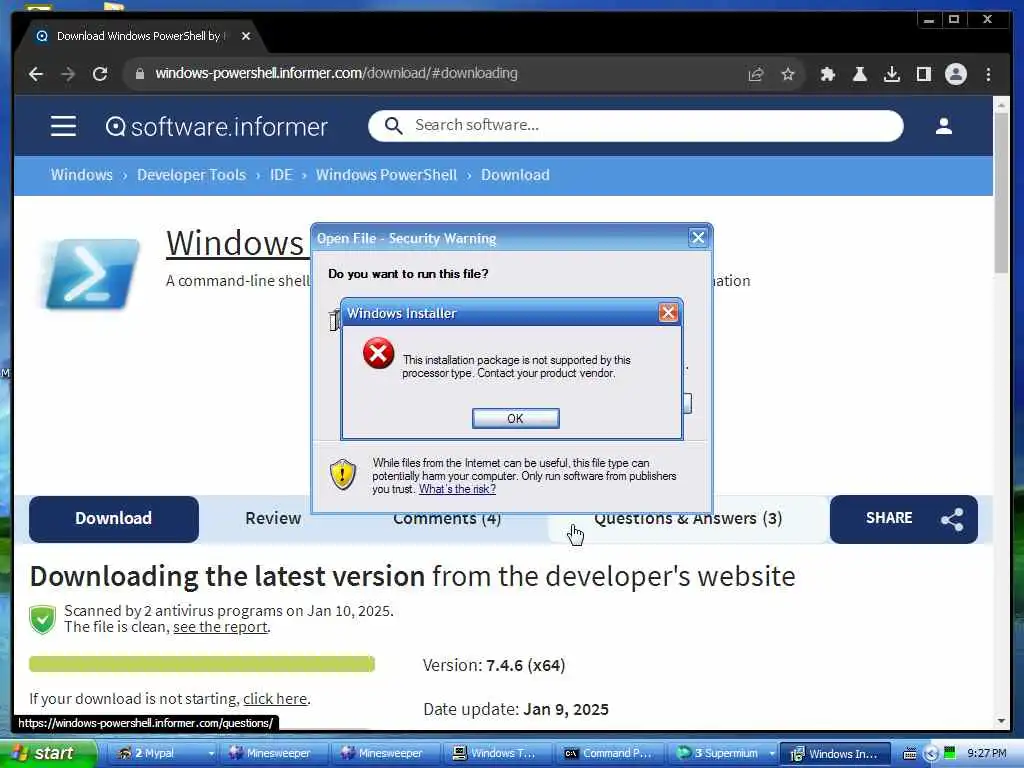Open the site user account icon
The height and width of the screenshot is (768, 1024).
(x=944, y=125)
